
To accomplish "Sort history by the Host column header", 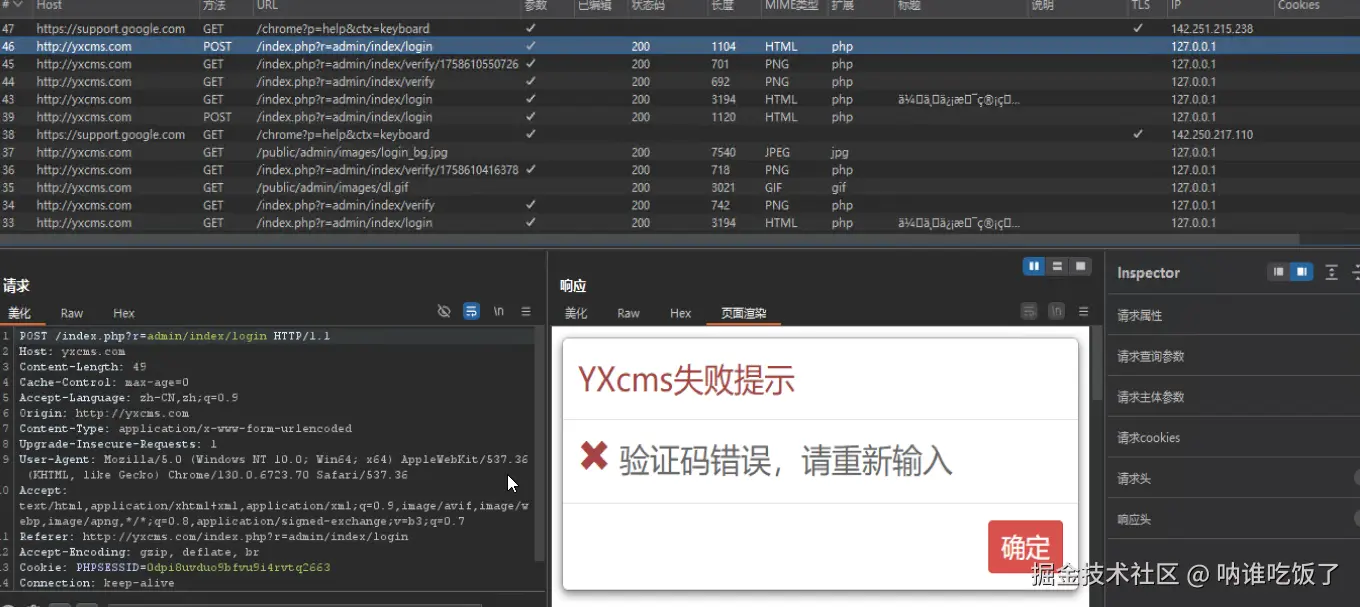I will click(x=49, y=6).
